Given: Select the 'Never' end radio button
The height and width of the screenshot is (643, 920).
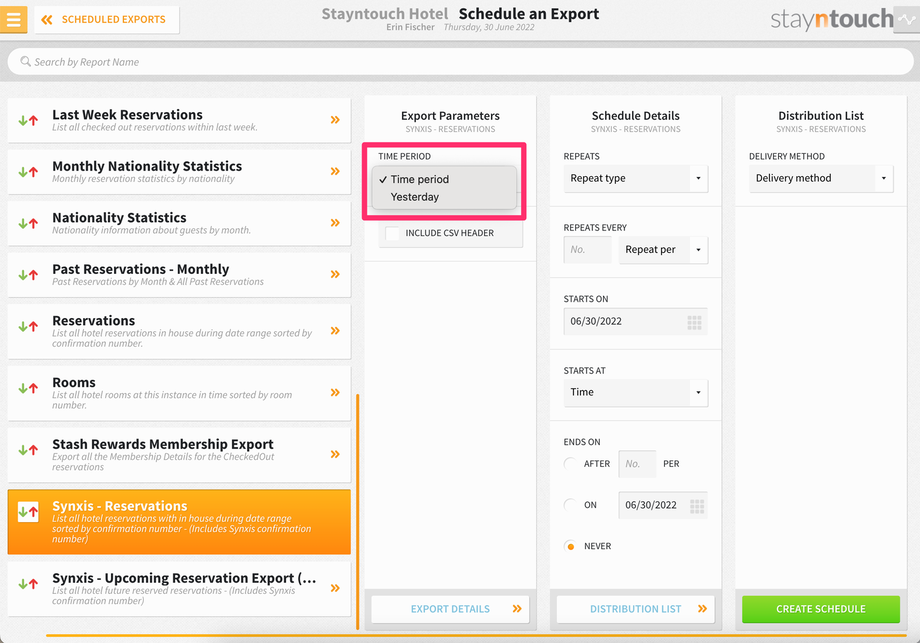Looking at the screenshot, I should coord(570,546).
